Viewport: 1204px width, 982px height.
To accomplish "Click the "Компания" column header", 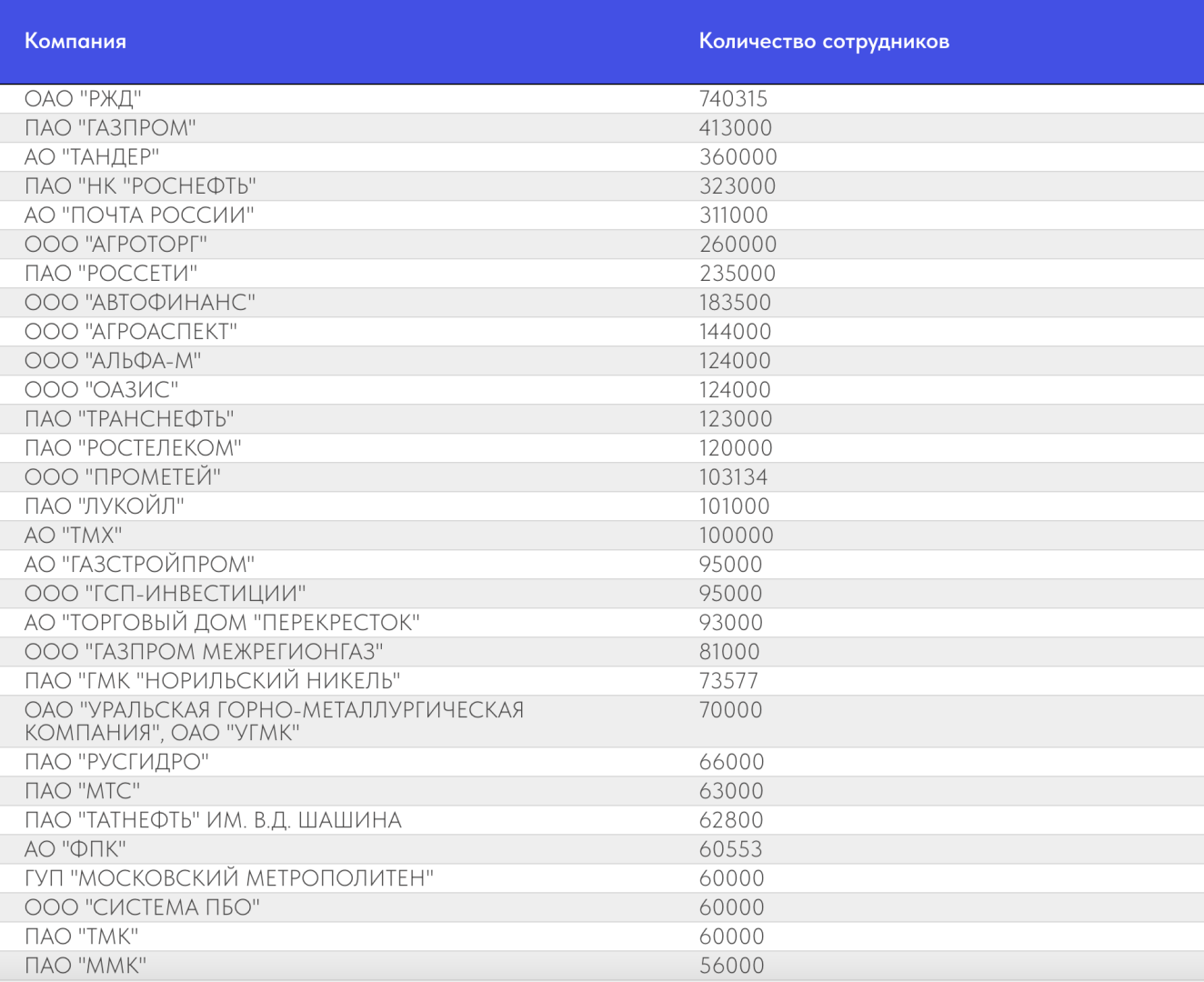I will click(x=75, y=41).
